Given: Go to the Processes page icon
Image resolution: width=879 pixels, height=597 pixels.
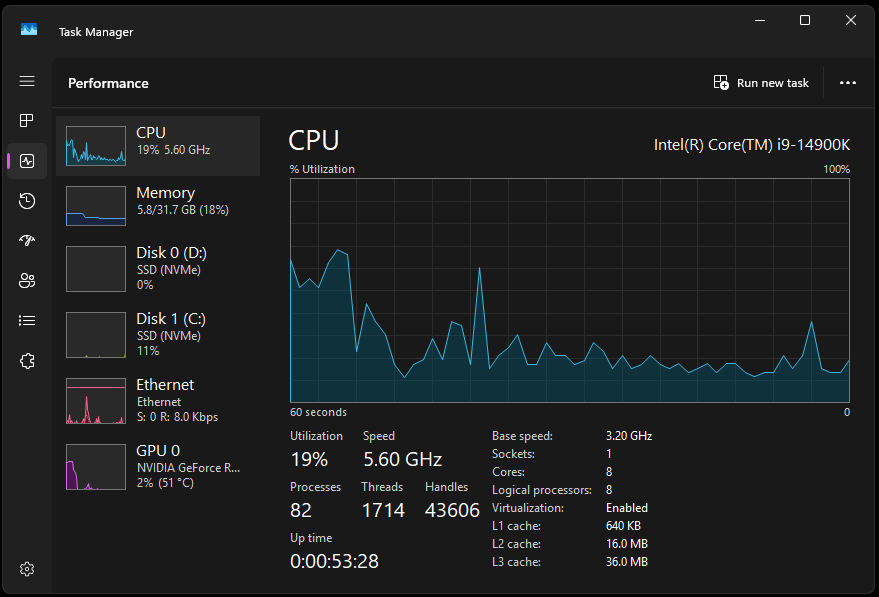Looking at the screenshot, I should pyautogui.click(x=27, y=121).
